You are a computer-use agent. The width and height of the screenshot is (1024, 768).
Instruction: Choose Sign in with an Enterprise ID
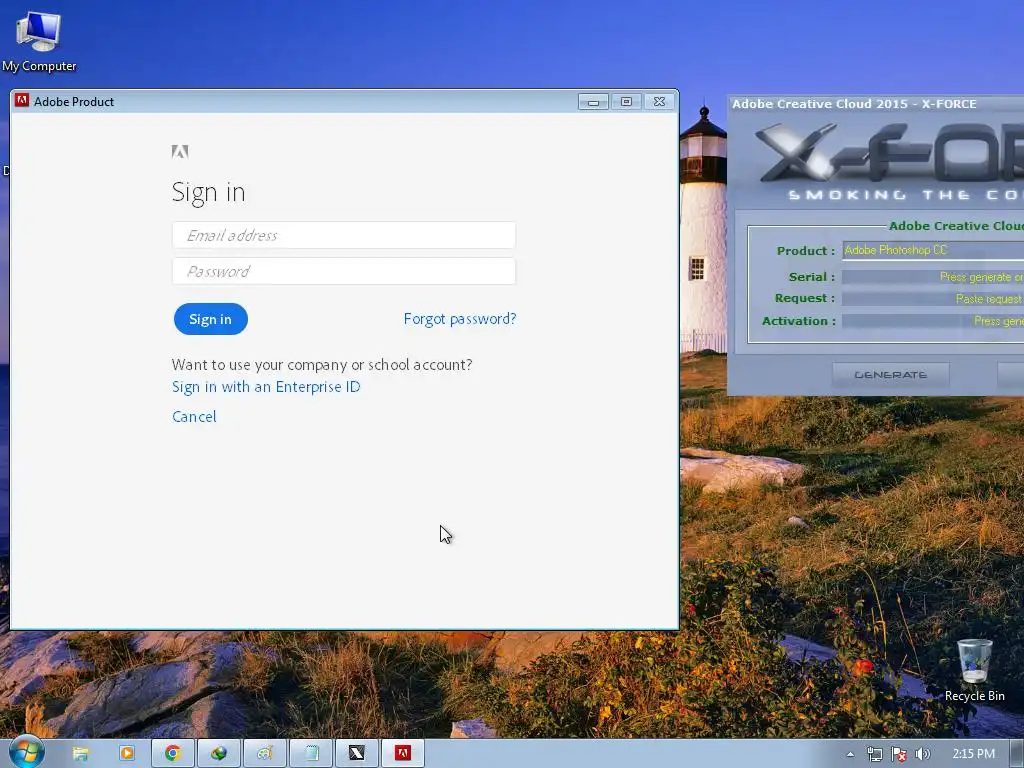coord(266,387)
